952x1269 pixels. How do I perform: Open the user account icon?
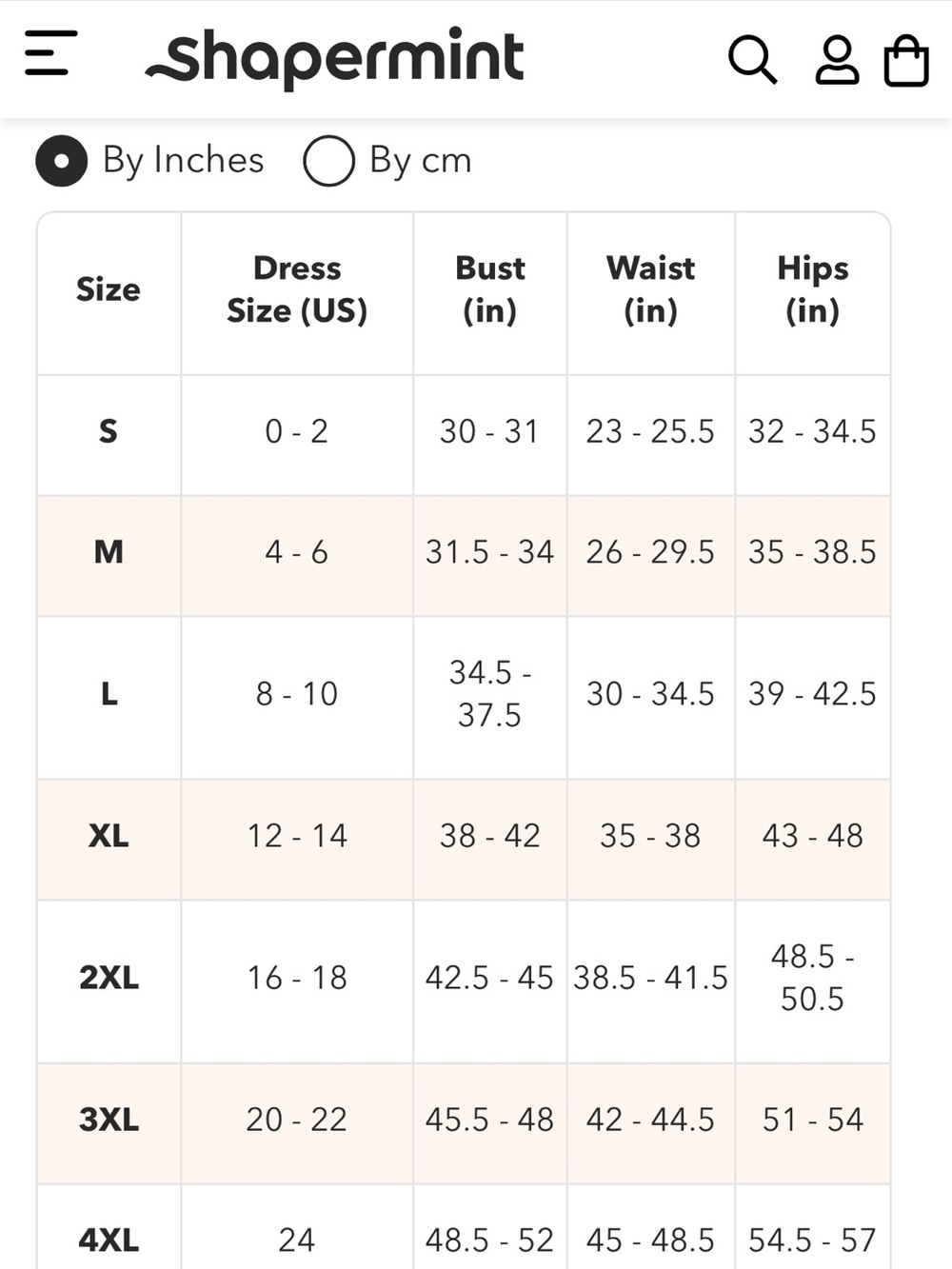(x=837, y=60)
